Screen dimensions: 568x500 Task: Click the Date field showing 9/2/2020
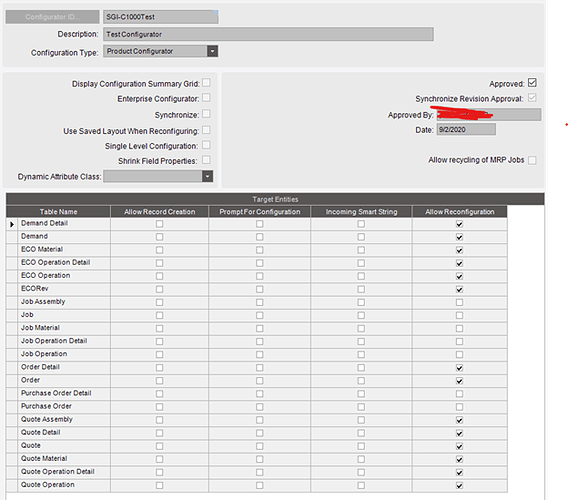466,129
